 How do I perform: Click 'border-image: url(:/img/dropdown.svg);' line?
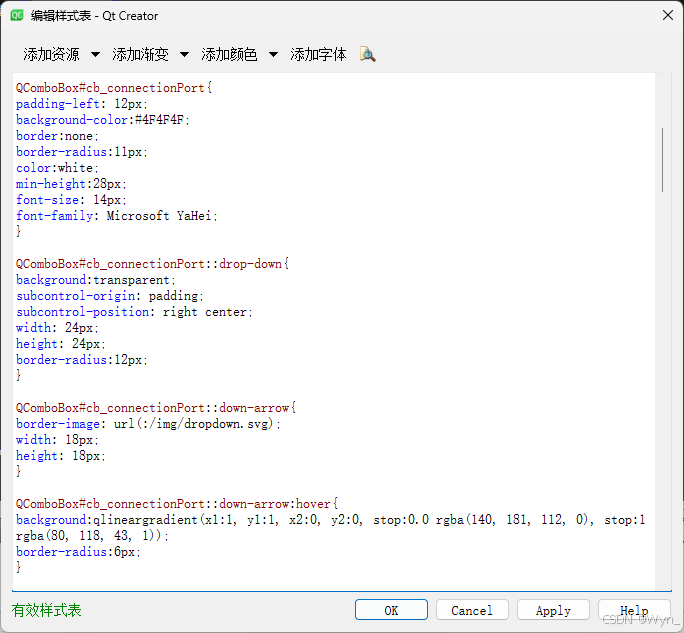pyautogui.click(x=148, y=424)
